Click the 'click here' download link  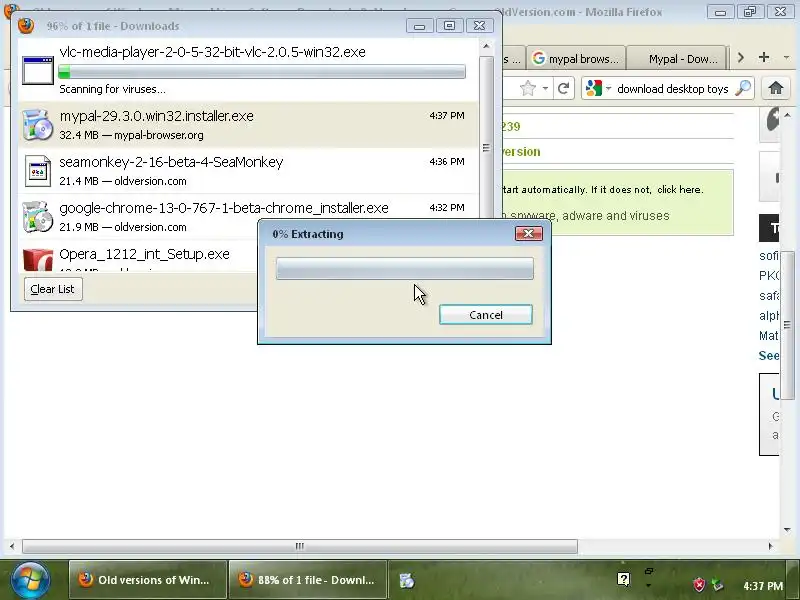click(x=680, y=189)
